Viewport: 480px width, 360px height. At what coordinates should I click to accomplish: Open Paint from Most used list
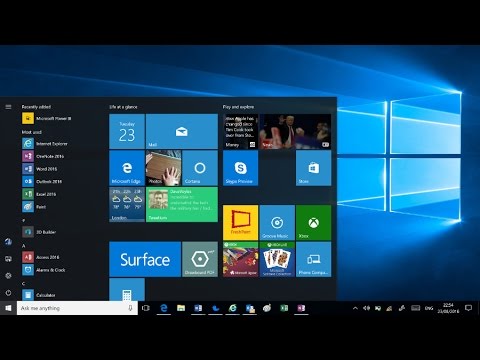click(x=34, y=207)
